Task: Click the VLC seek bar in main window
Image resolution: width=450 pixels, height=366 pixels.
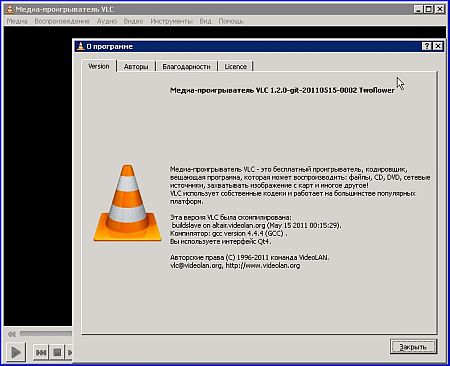Action: (46, 333)
